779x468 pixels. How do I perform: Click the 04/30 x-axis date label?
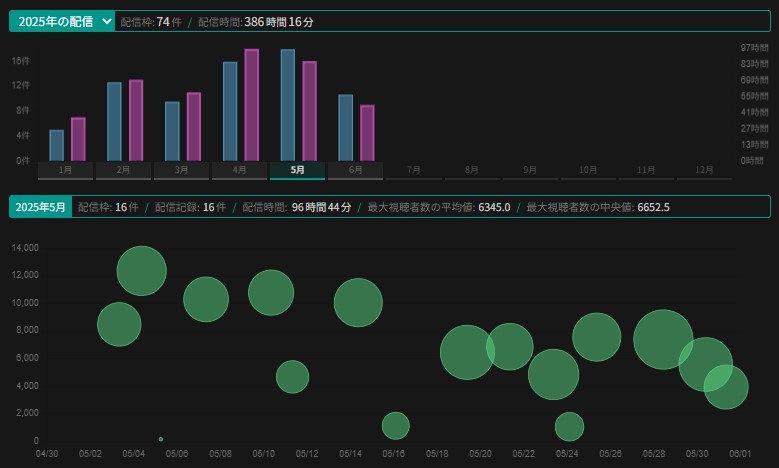pyautogui.click(x=47, y=454)
